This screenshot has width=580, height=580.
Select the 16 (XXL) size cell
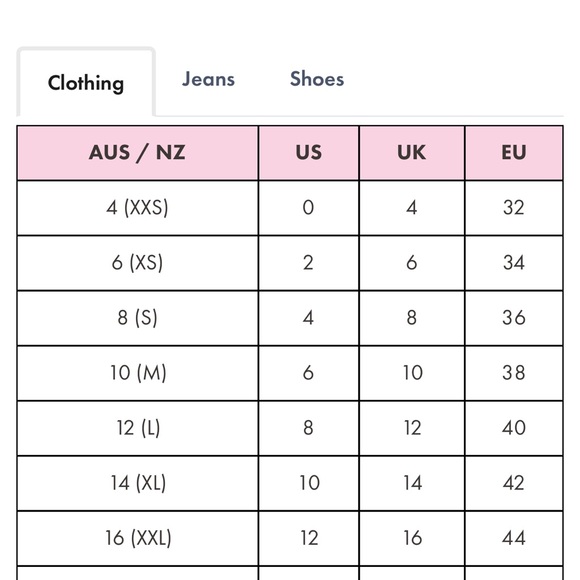pos(138,538)
